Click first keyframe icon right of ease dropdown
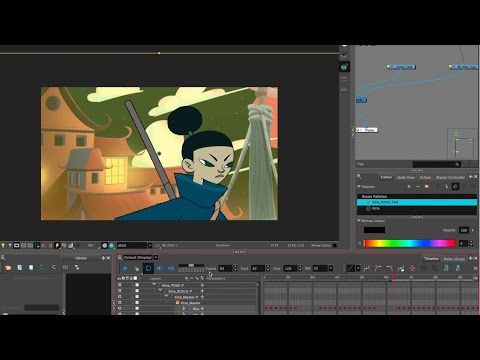 click(367, 268)
